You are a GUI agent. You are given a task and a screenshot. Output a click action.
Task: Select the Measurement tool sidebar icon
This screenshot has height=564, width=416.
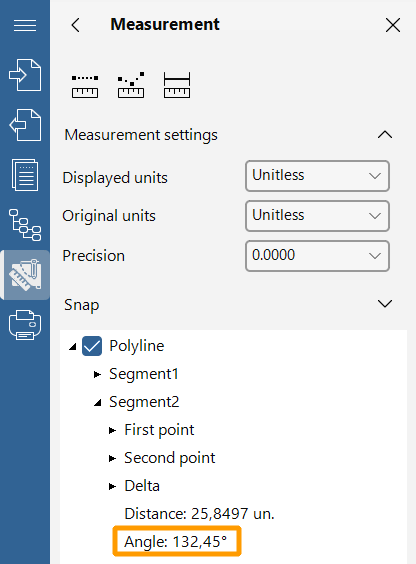[25, 275]
